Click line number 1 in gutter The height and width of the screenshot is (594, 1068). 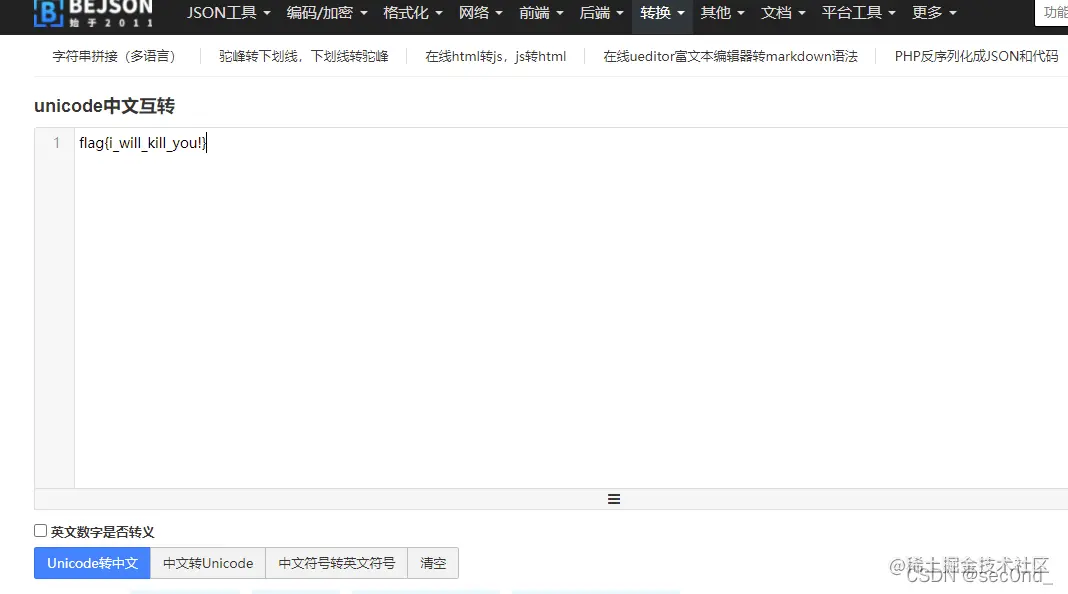point(57,142)
